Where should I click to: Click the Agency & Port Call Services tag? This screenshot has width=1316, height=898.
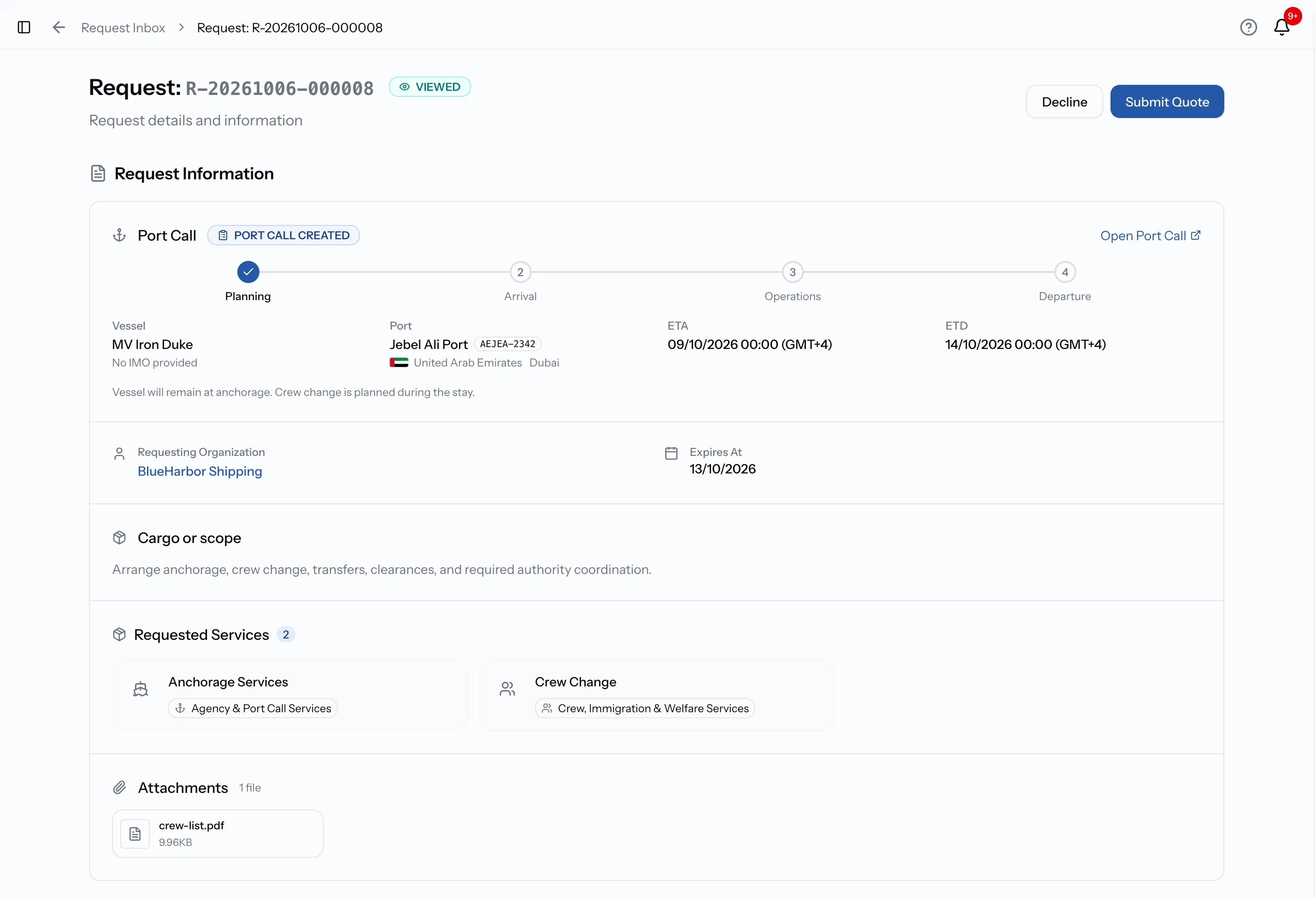pyautogui.click(x=253, y=708)
